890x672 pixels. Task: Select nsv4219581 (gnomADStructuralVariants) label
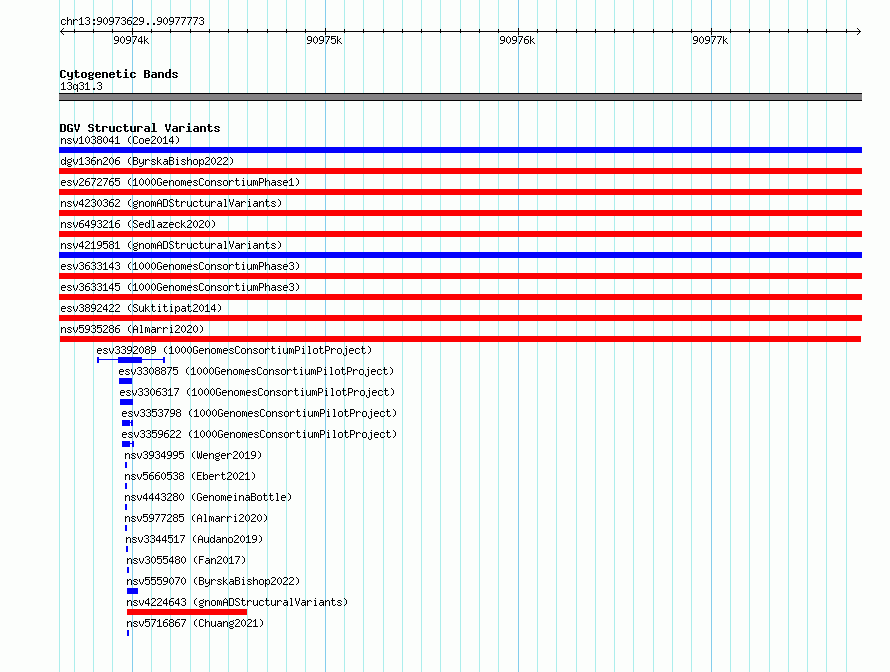171,245
